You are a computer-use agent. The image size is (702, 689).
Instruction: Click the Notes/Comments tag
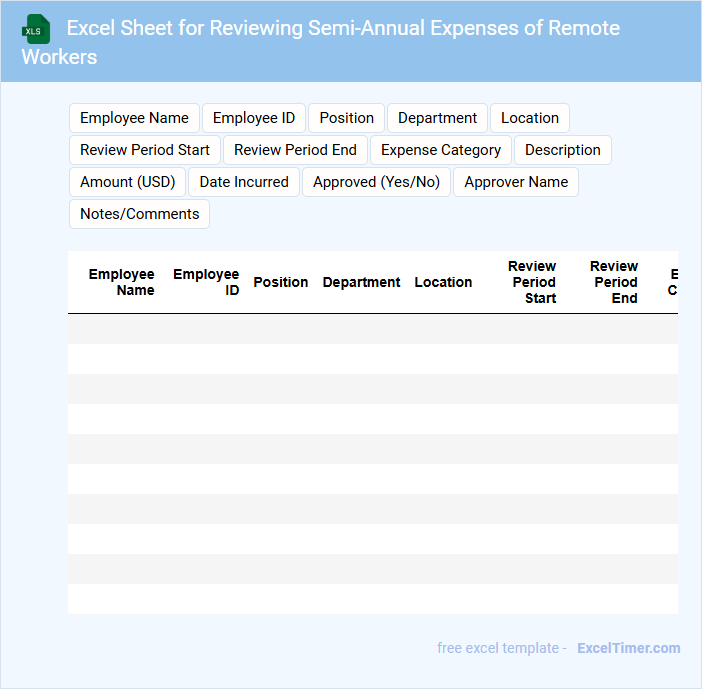coord(139,214)
